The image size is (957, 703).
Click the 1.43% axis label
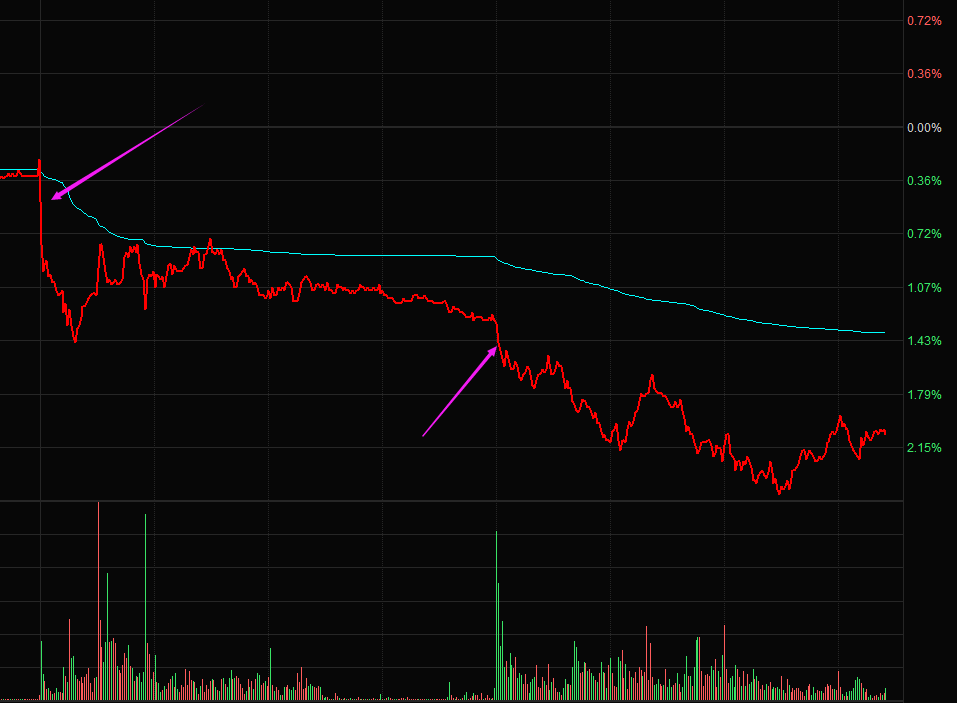tap(924, 341)
